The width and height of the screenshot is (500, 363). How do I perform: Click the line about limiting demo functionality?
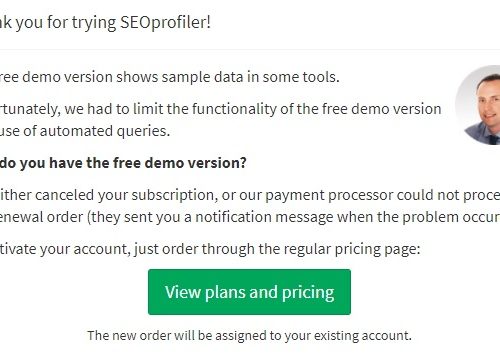pyautogui.click(x=221, y=109)
